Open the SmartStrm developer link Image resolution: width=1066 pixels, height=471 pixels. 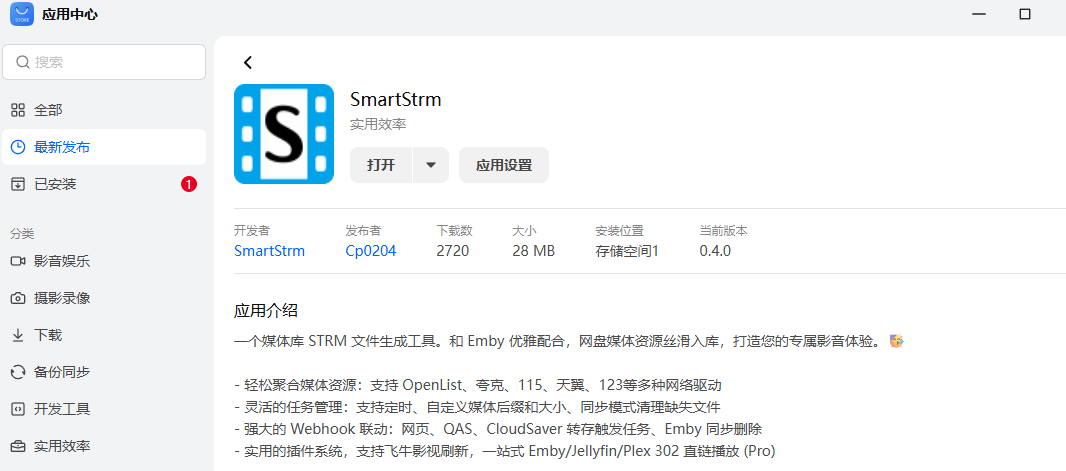coord(269,251)
